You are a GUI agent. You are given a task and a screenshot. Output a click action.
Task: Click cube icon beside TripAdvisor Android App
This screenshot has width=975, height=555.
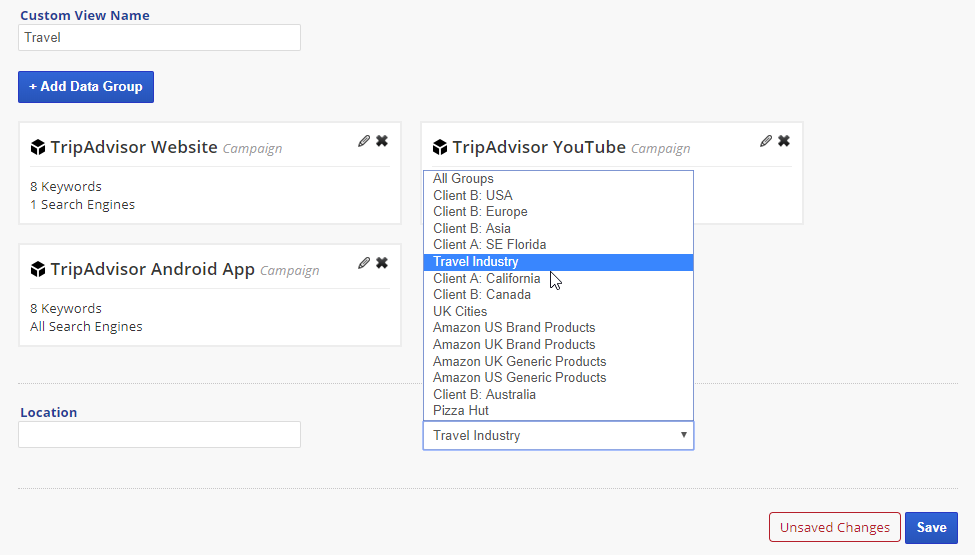tap(38, 270)
